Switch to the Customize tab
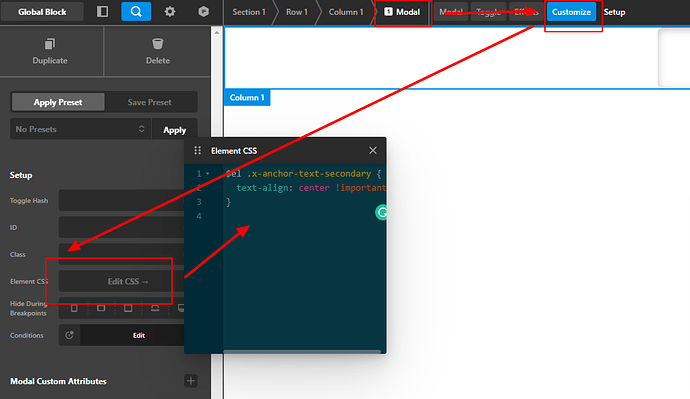This screenshot has height=399, width=690. (571, 12)
